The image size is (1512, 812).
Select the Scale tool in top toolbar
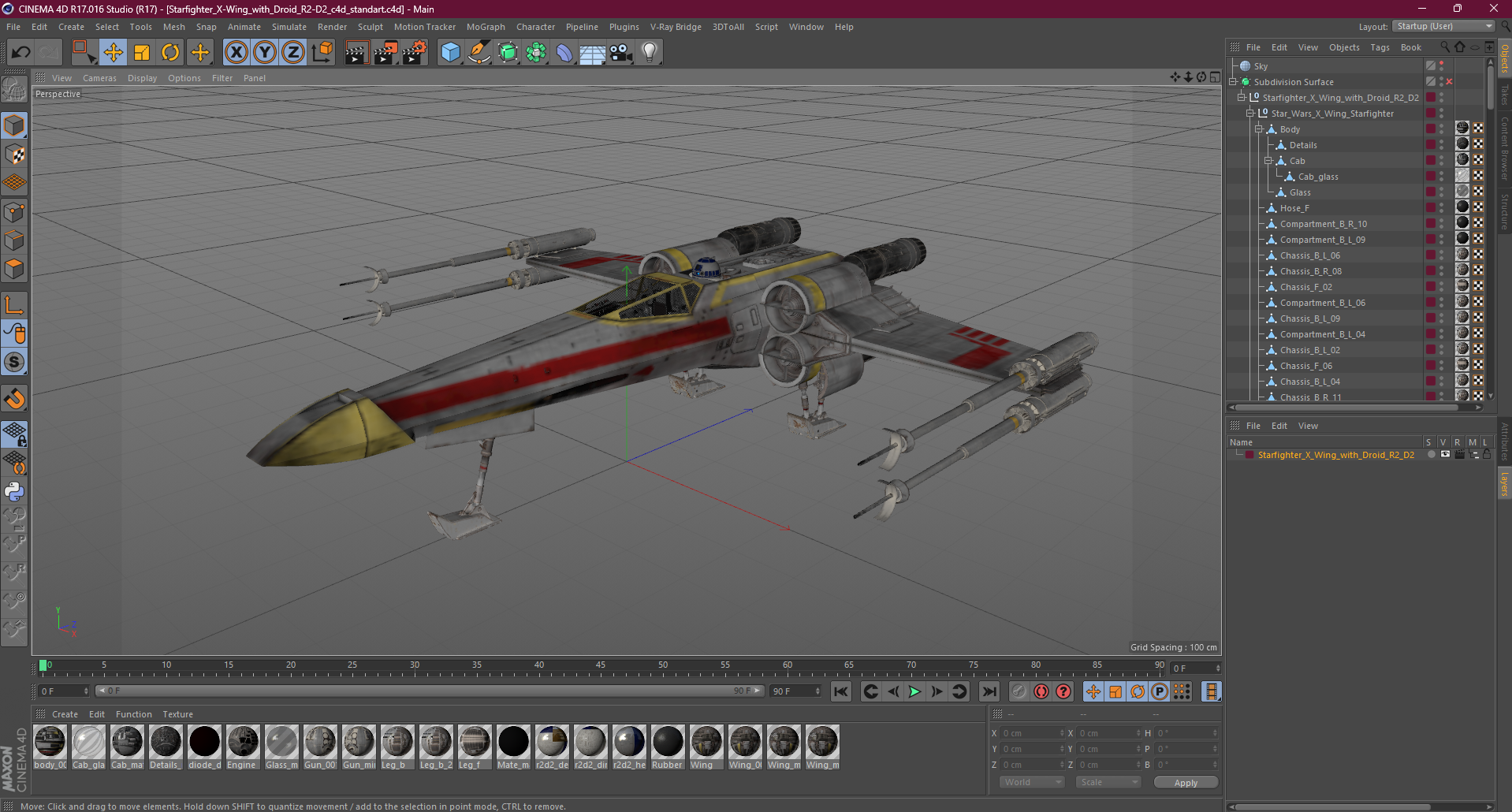pyautogui.click(x=142, y=52)
